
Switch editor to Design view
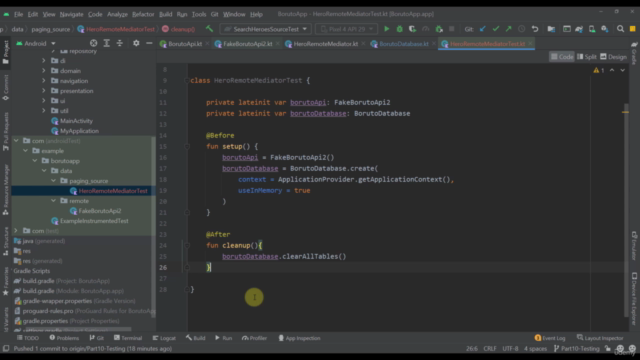coord(613,57)
